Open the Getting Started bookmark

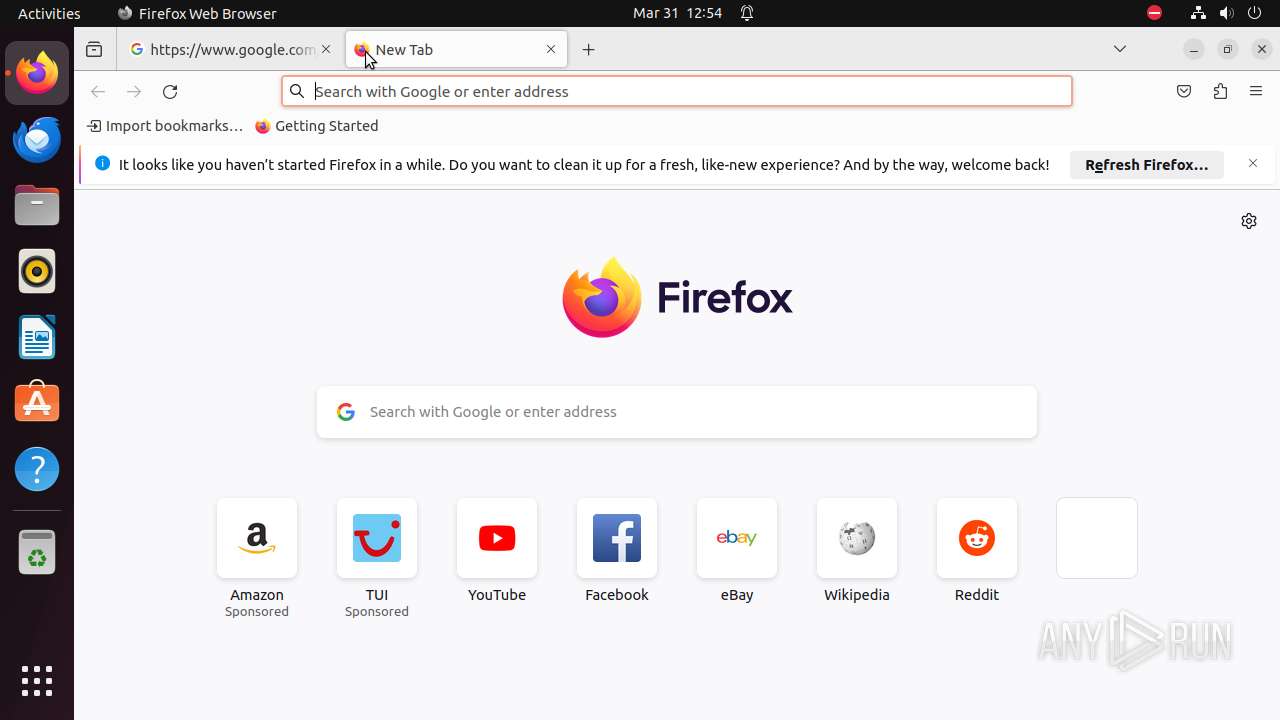click(x=316, y=126)
